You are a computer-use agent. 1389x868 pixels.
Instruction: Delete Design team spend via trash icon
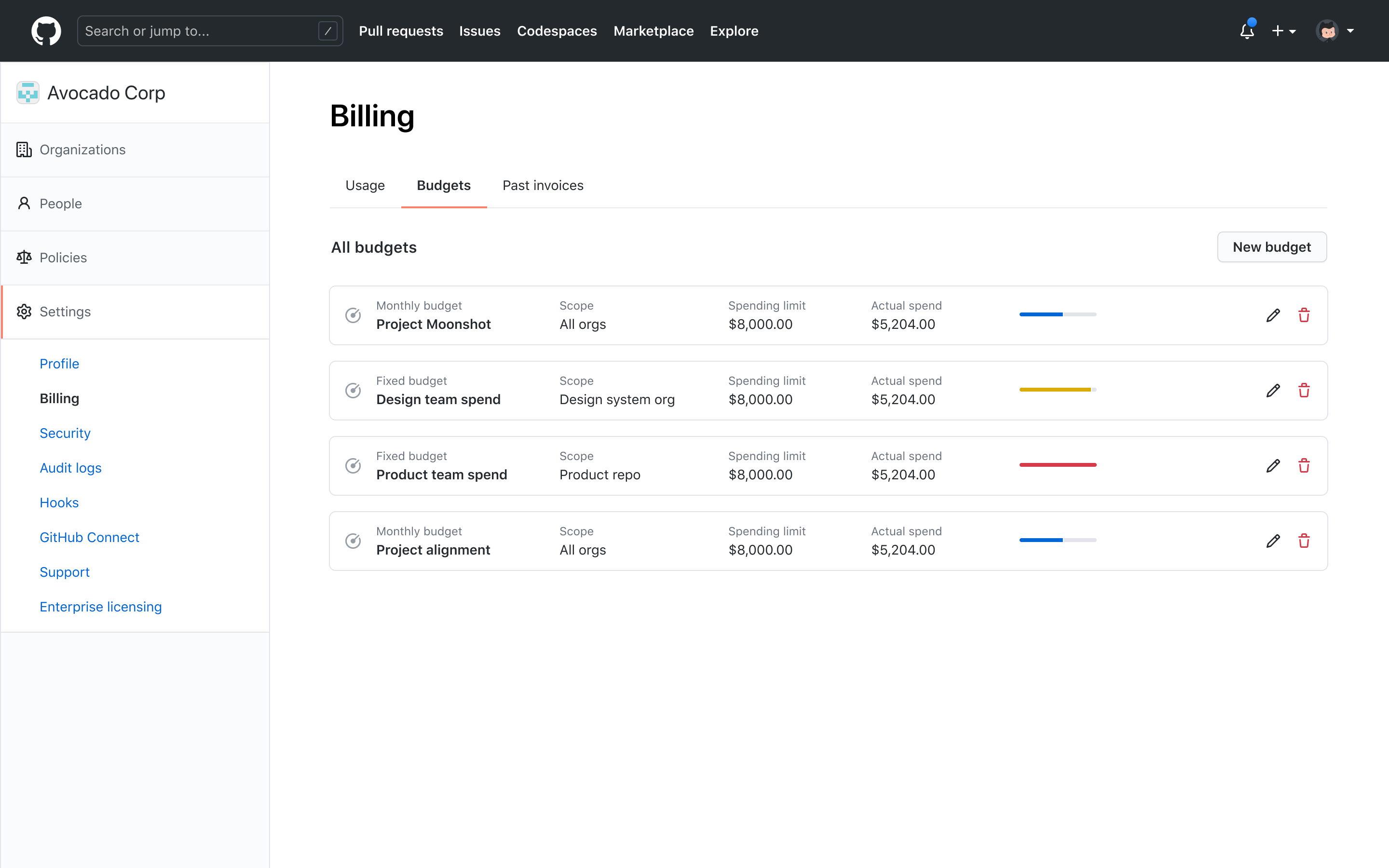[1304, 391]
